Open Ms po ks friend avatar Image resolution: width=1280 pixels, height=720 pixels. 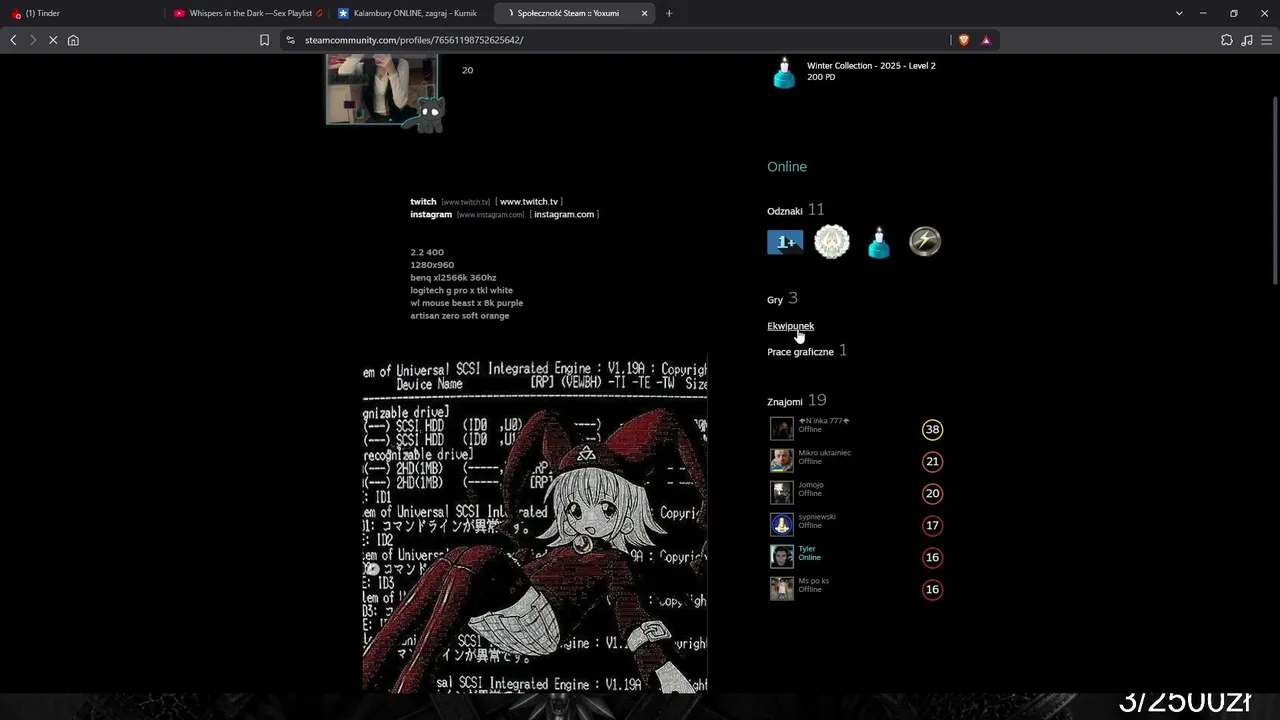coord(782,589)
